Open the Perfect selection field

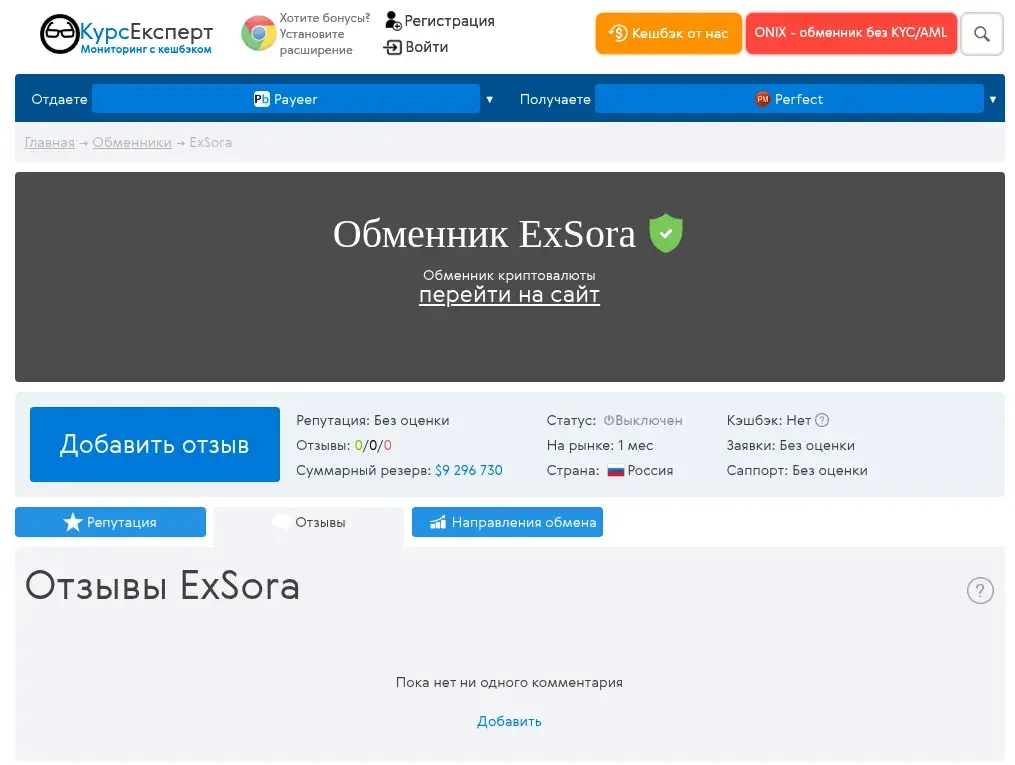[789, 99]
